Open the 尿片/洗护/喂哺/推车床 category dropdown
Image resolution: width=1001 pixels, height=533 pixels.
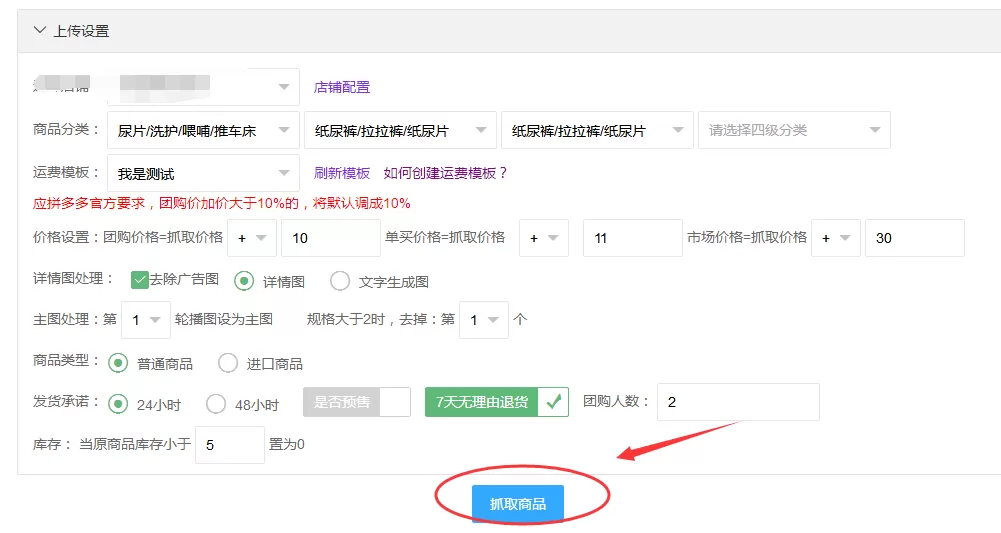tap(203, 131)
